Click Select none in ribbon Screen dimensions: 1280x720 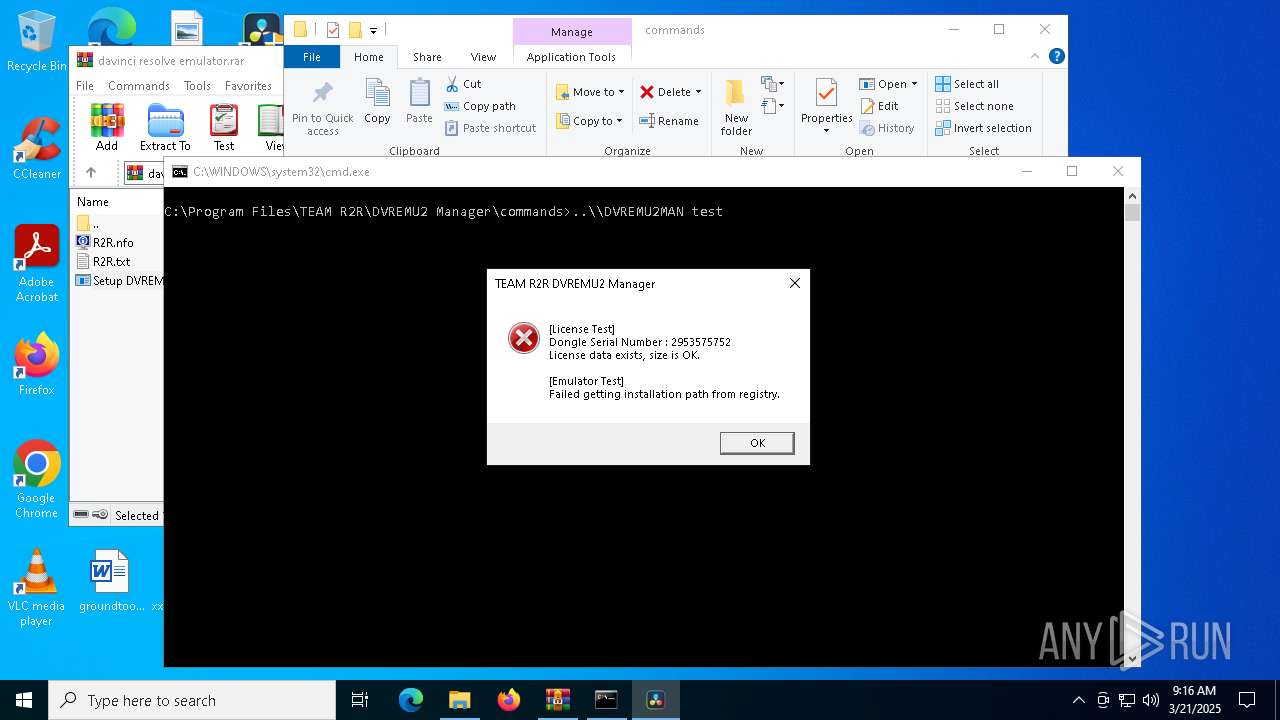pyautogui.click(x=974, y=106)
